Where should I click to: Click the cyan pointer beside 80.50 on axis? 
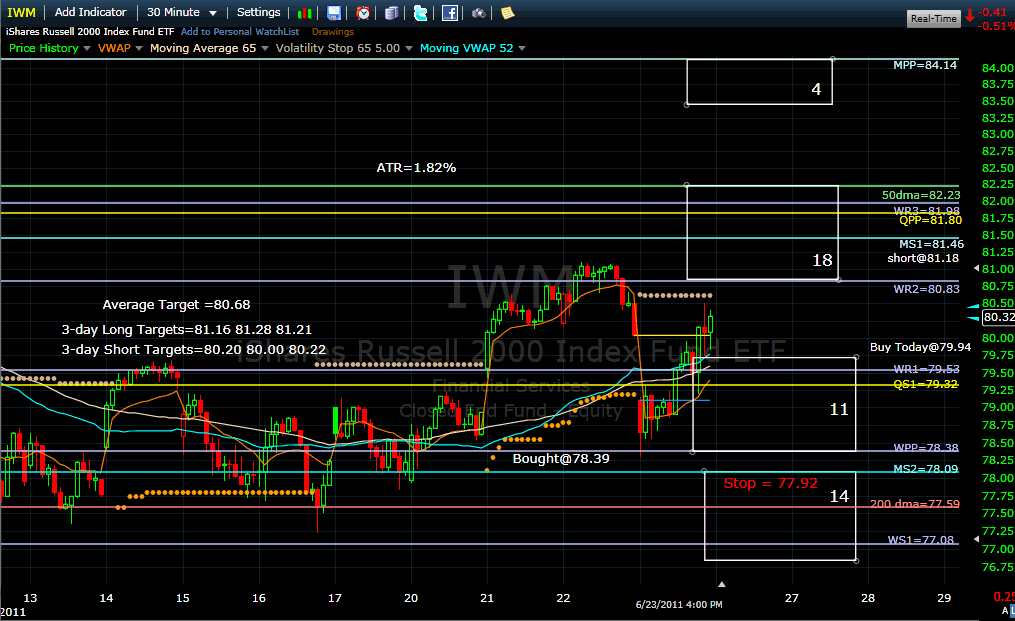pos(974,306)
